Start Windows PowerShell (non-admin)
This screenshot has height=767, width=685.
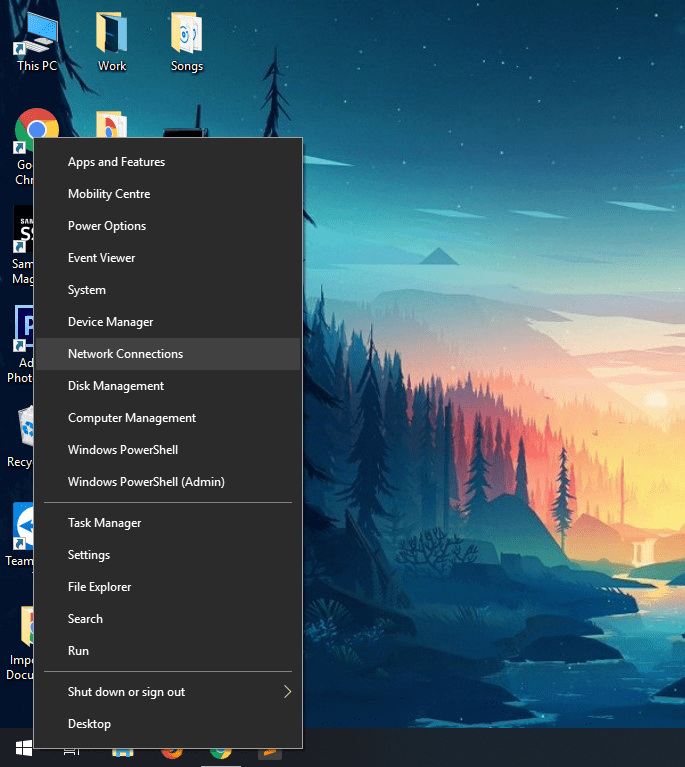(x=168, y=450)
